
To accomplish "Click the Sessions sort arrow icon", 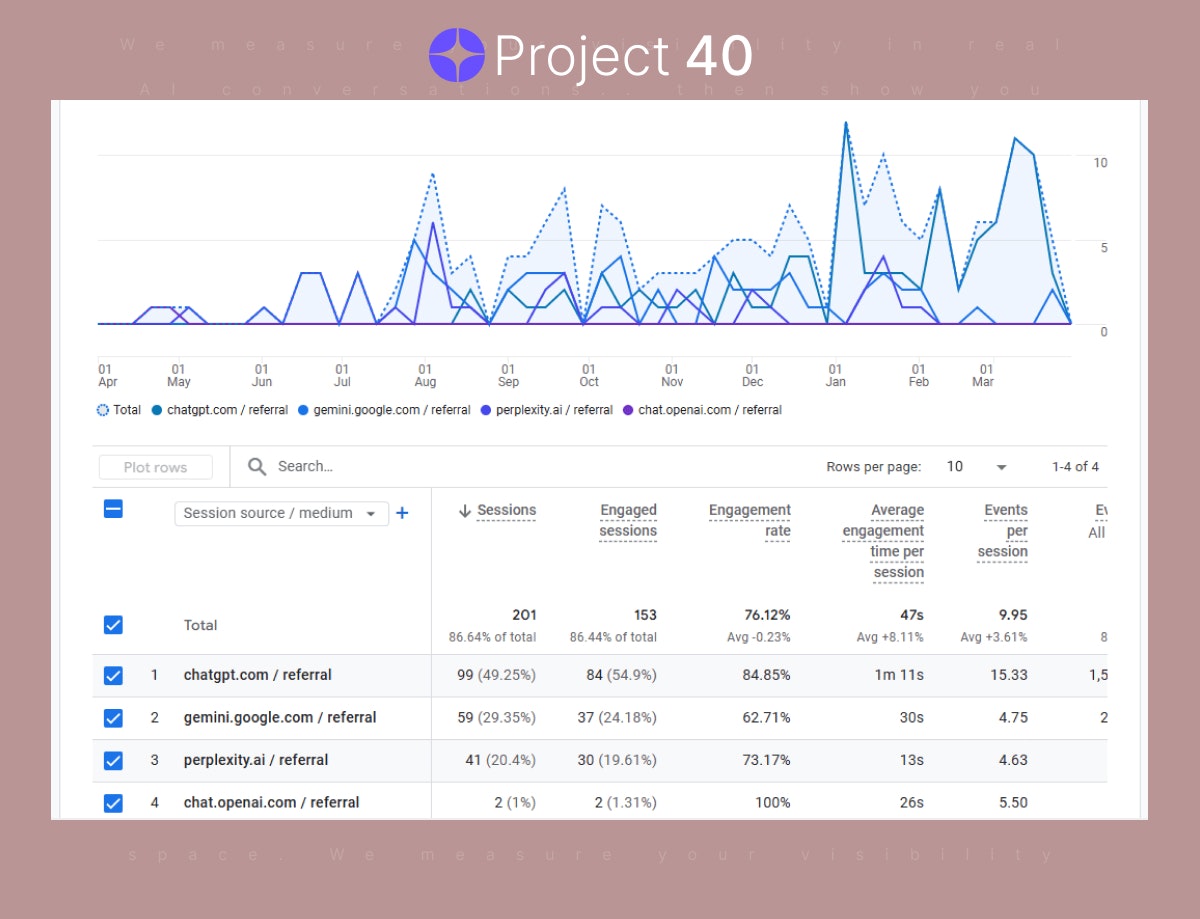I will 464,511.
